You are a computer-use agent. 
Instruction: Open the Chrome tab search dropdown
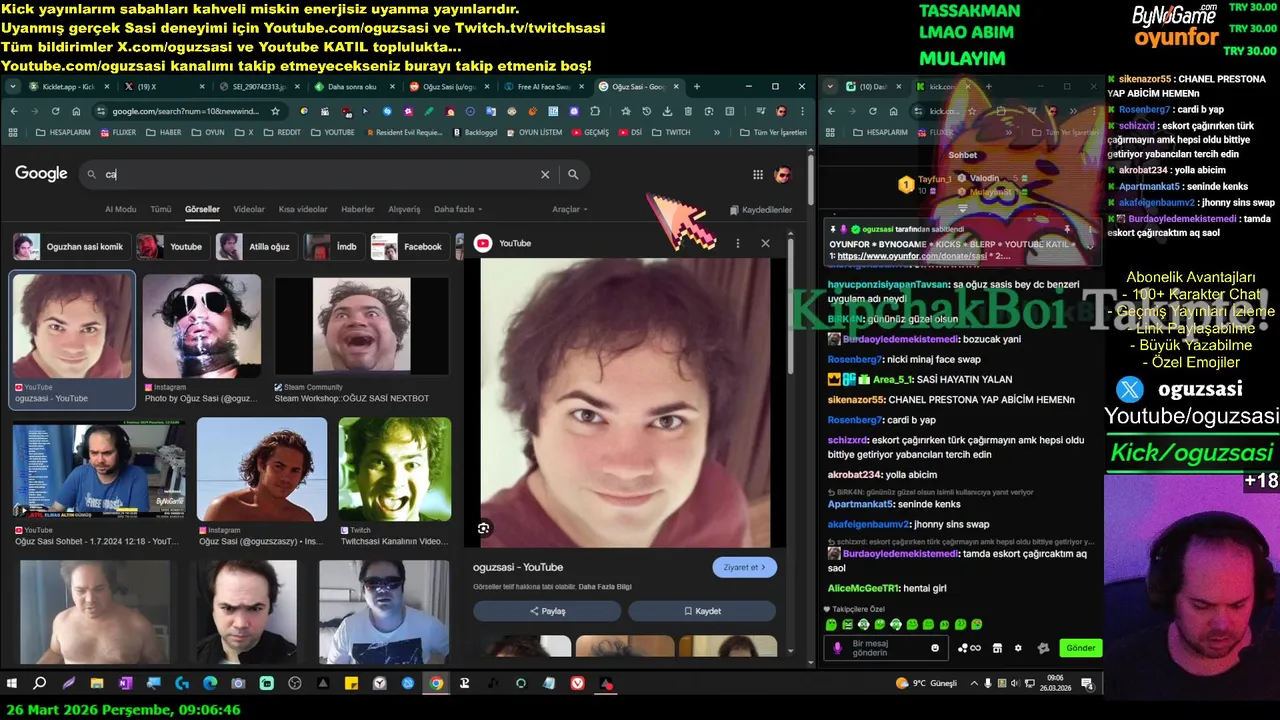[14, 87]
